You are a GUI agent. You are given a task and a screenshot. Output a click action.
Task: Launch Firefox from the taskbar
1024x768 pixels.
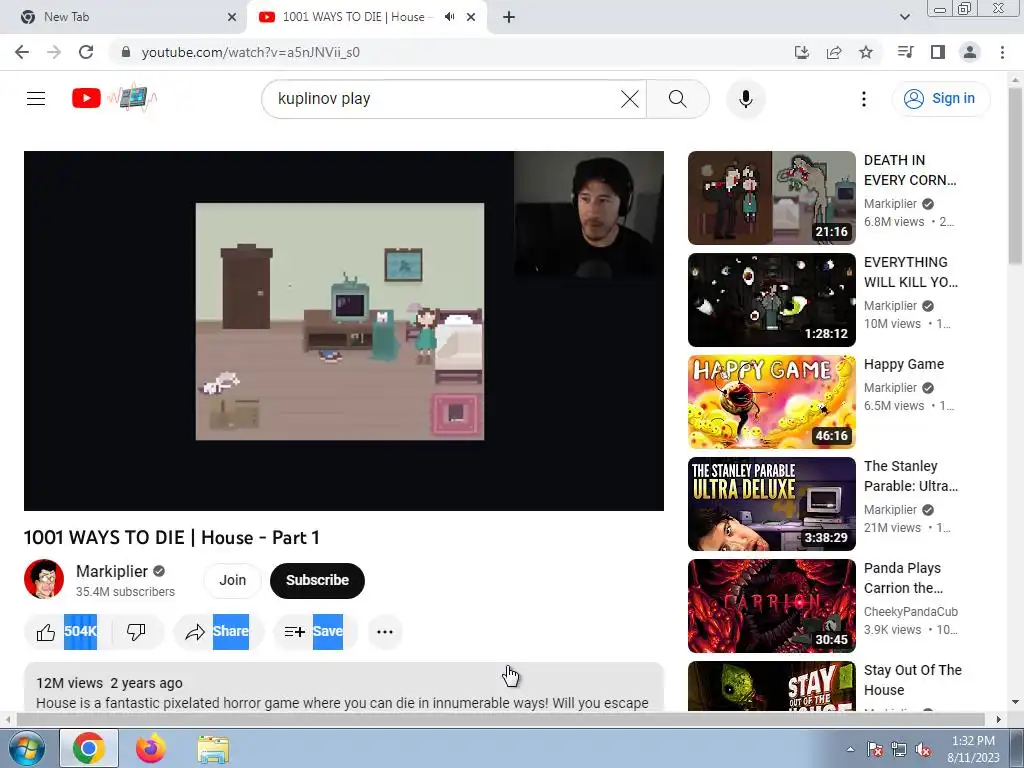pyautogui.click(x=151, y=748)
